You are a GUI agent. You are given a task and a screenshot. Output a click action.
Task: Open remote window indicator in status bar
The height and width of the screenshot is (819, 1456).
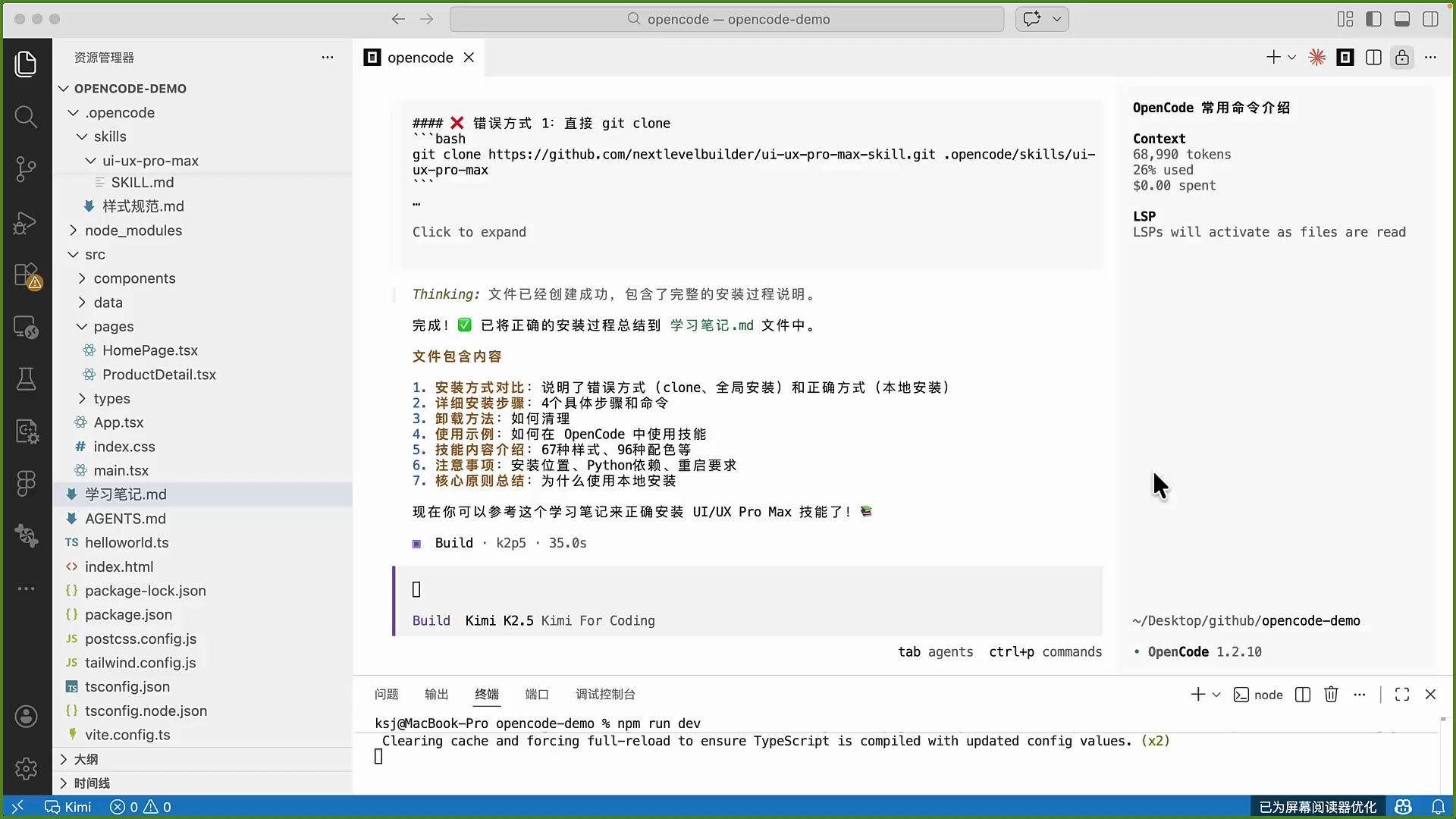pyautogui.click(x=17, y=807)
